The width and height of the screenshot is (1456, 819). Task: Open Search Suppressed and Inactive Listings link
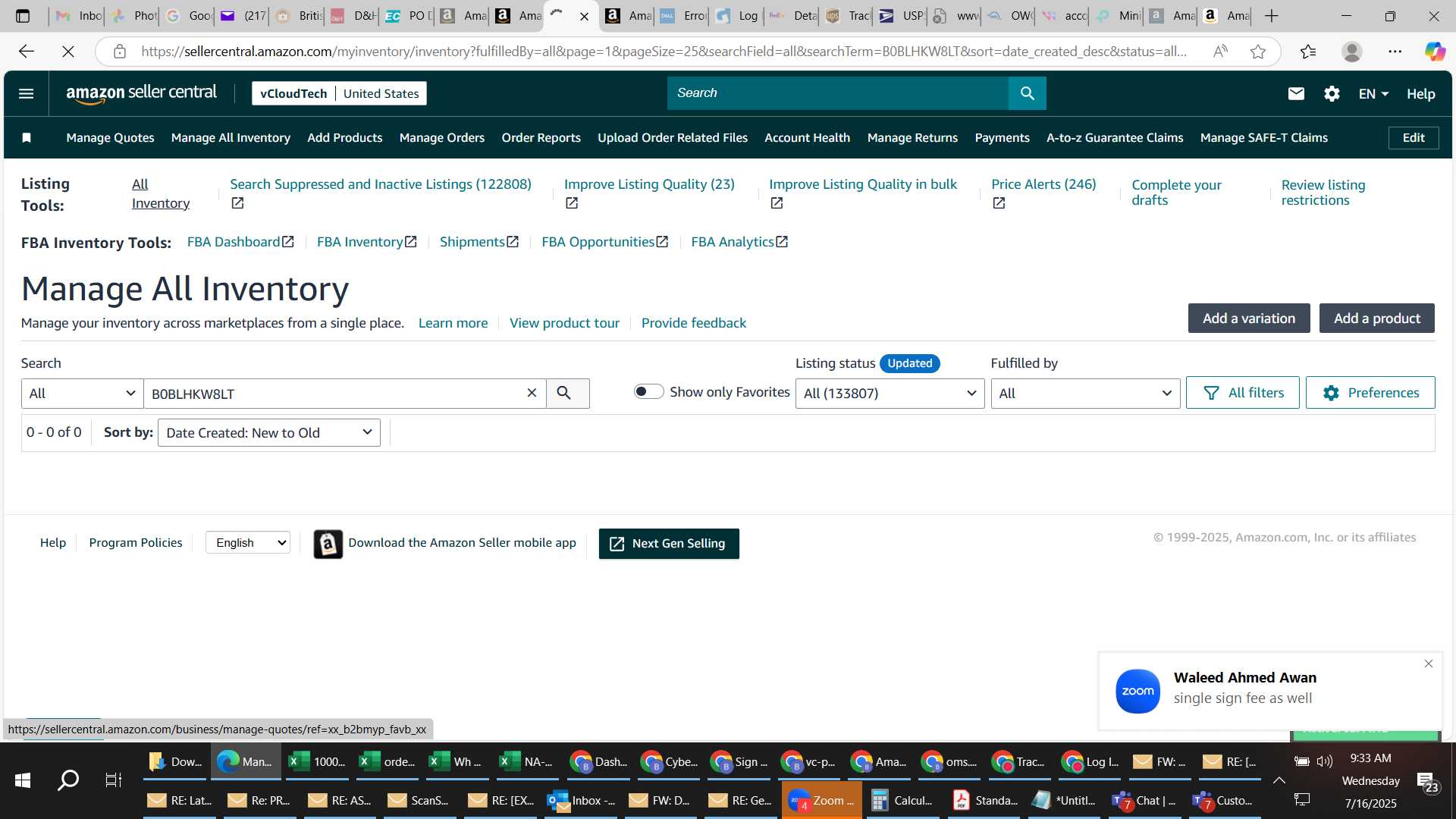[x=381, y=184]
